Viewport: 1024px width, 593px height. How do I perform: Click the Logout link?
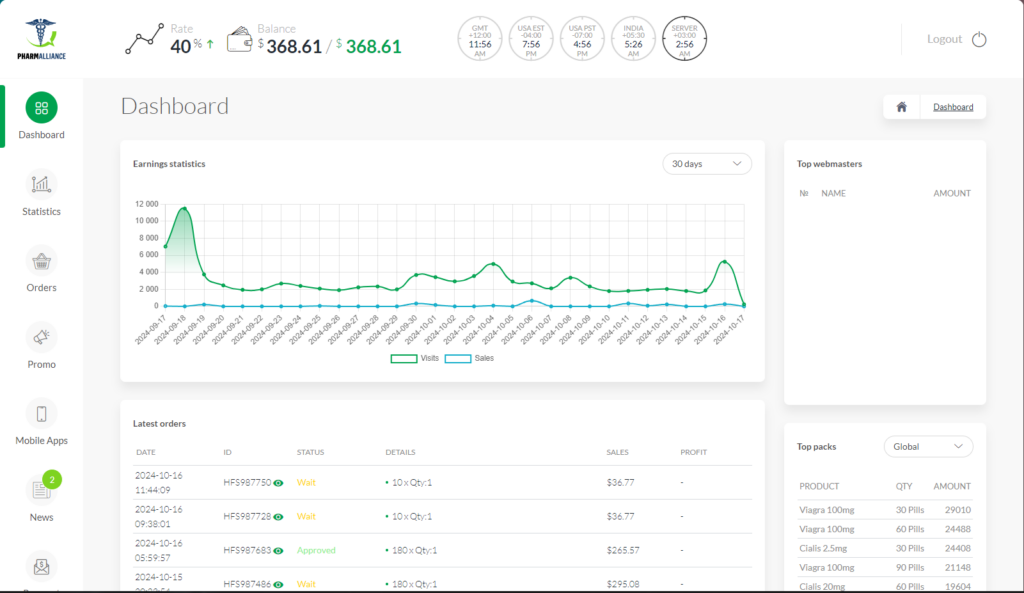(x=944, y=39)
